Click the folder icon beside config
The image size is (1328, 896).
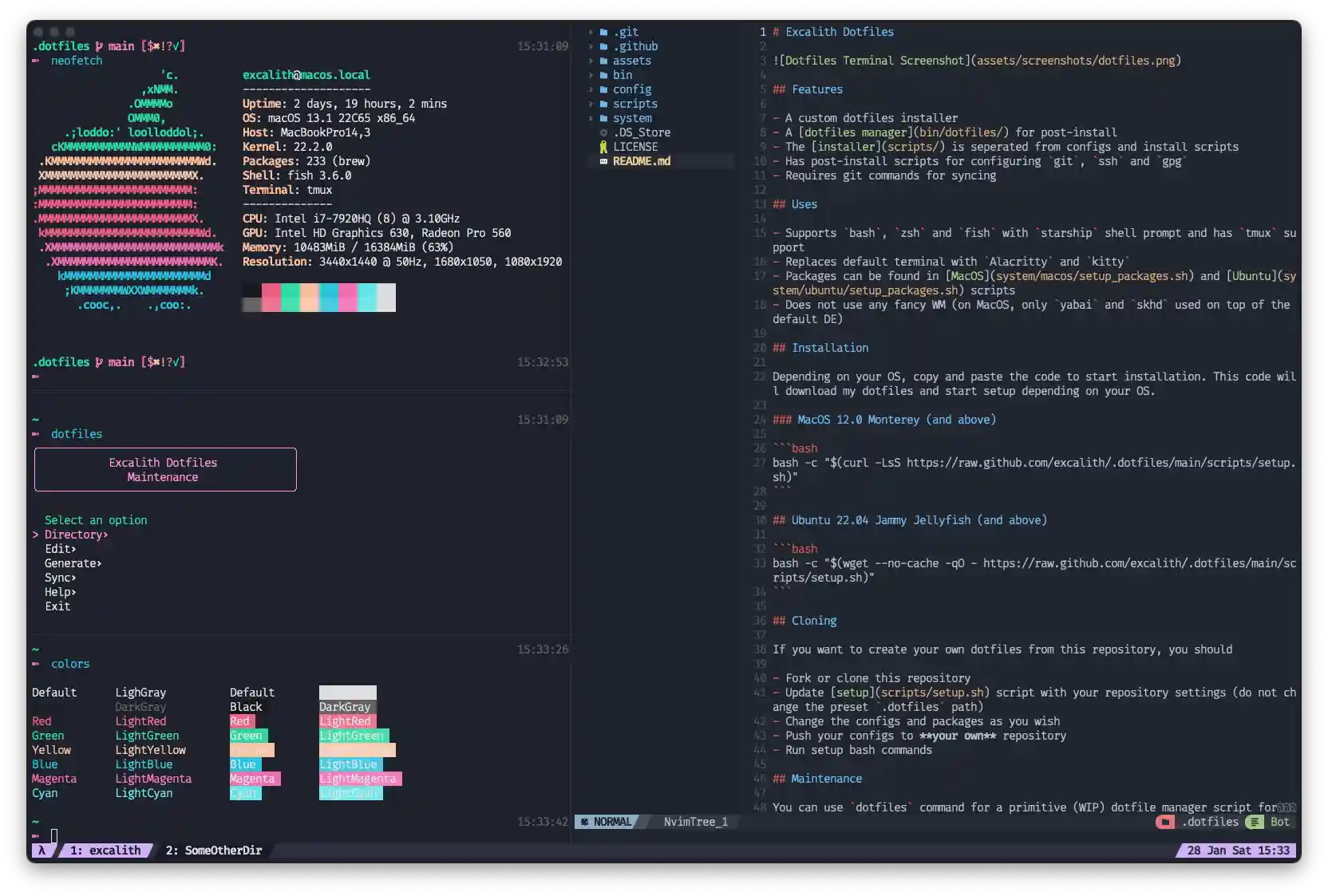pos(603,89)
